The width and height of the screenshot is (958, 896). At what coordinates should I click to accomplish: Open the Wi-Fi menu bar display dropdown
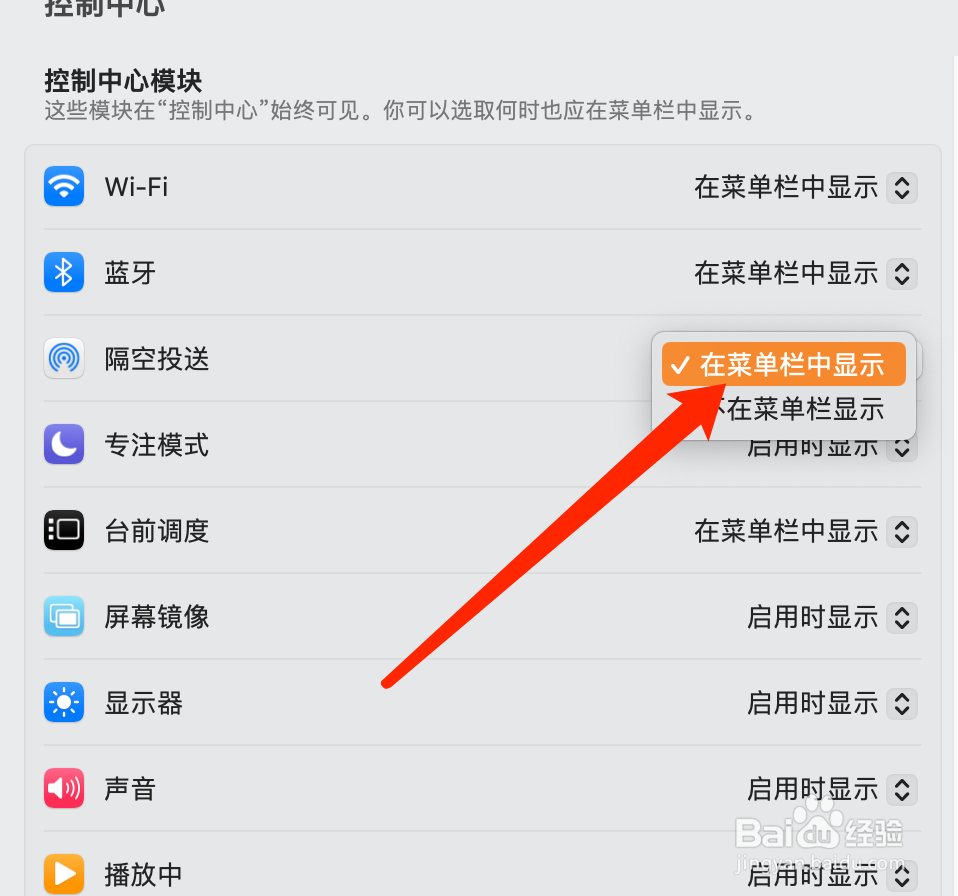click(805, 187)
